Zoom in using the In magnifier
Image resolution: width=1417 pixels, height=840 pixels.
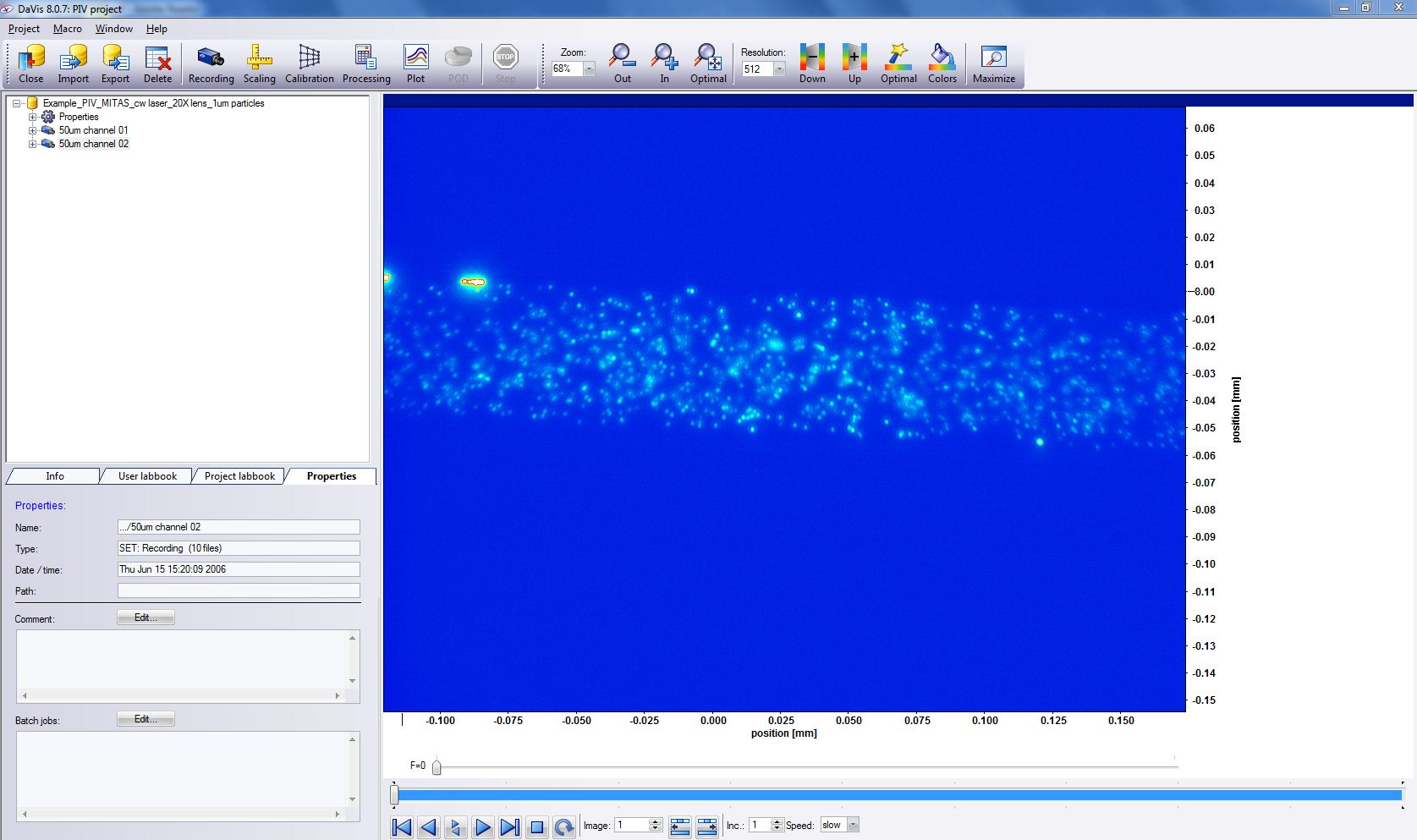(664, 65)
